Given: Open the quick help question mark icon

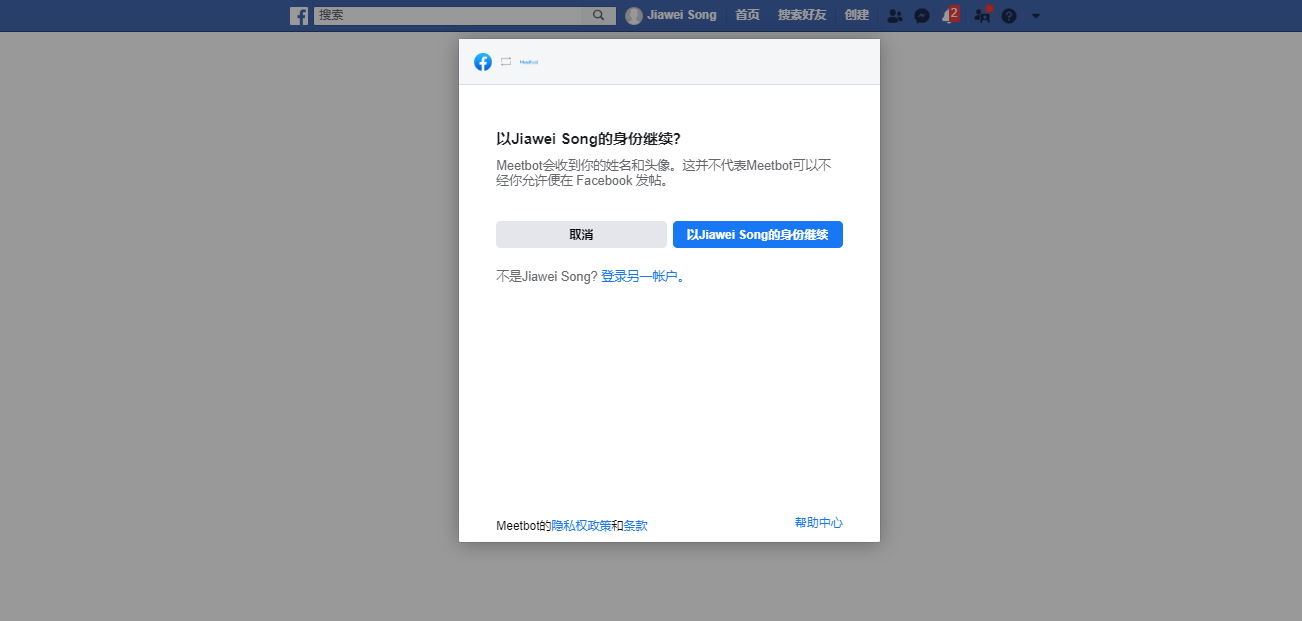Looking at the screenshot, I should click(x=1009, y=16).
